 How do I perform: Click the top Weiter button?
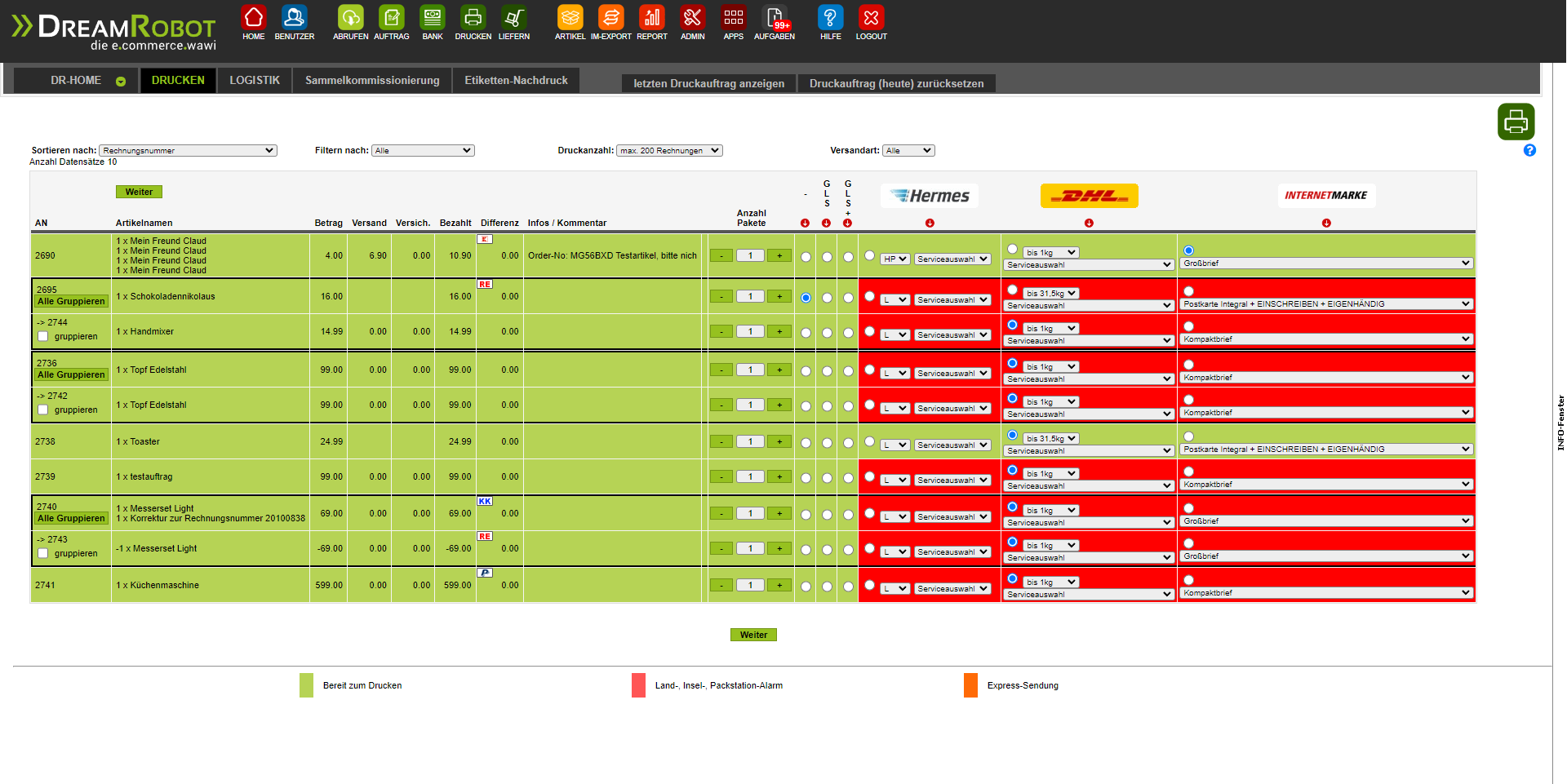click(139, 192)
